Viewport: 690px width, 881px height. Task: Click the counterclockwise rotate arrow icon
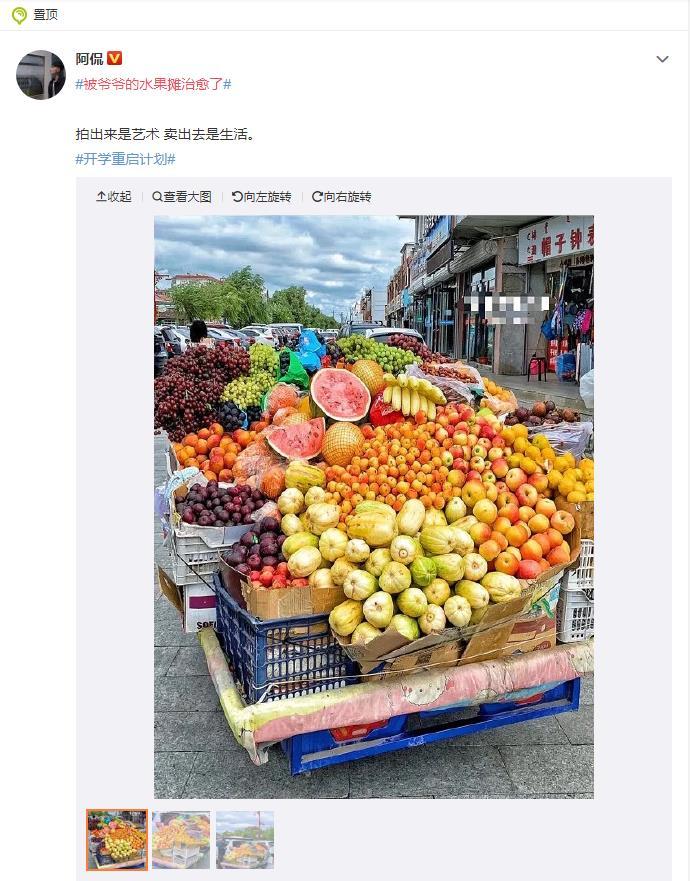(x=237, y=197)
